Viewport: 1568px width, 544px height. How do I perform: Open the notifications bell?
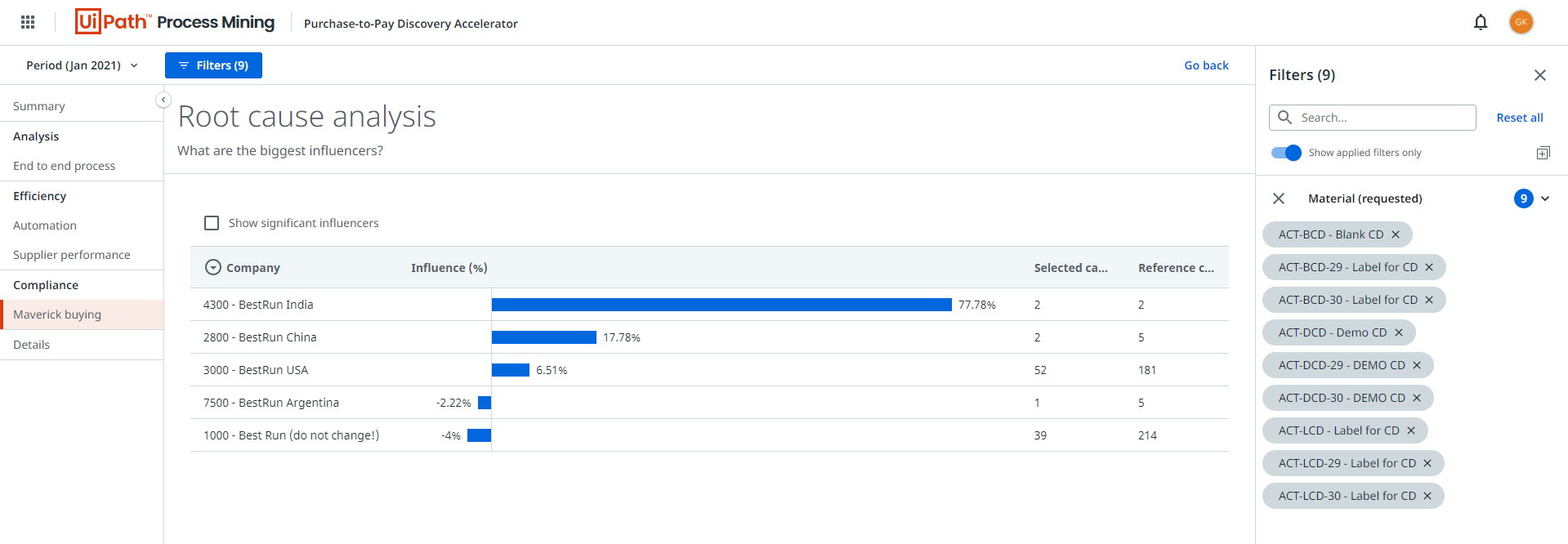(1480, 22)
